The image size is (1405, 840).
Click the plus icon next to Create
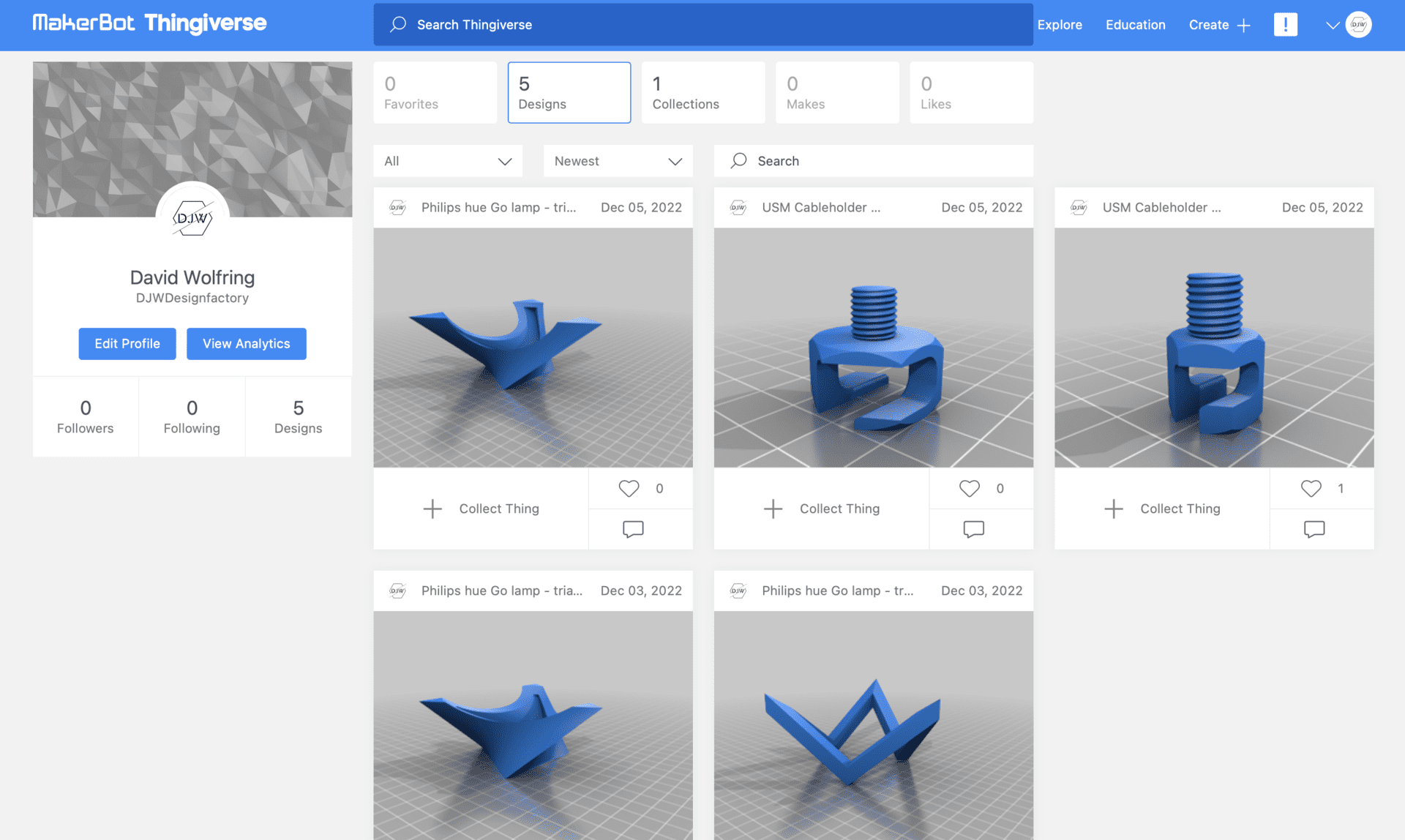(x=1243, y=26)
